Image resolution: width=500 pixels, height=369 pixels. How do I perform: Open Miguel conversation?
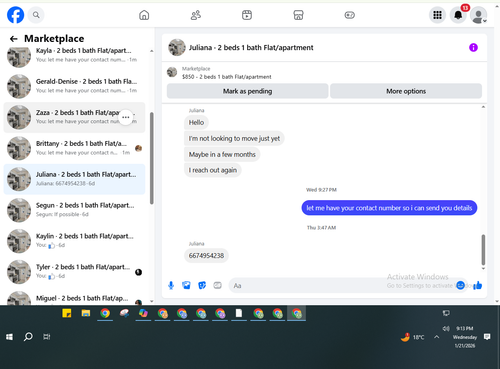pyautogui.click(x=74, y=297)
